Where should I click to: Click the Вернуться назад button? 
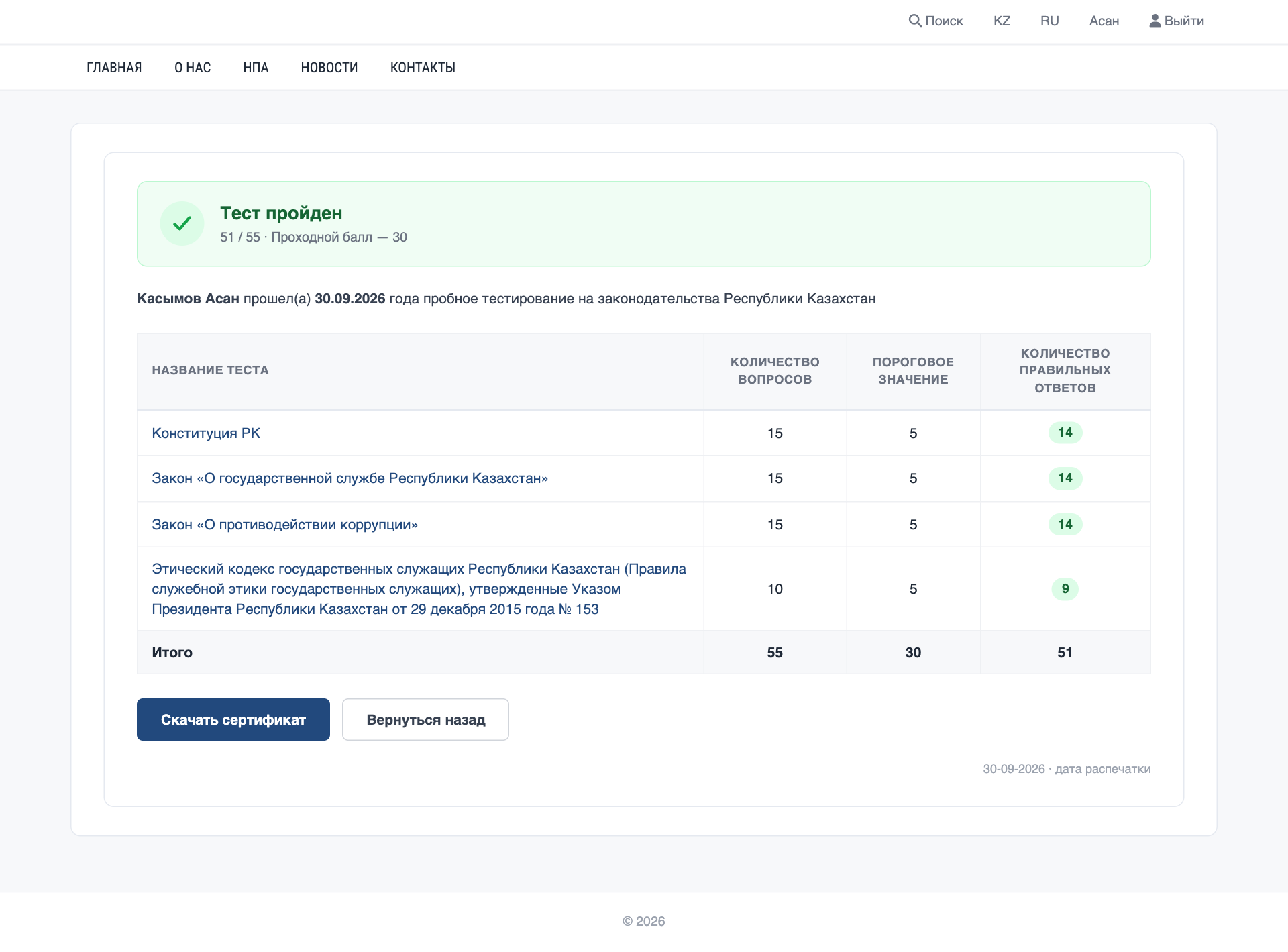(425, 720)
